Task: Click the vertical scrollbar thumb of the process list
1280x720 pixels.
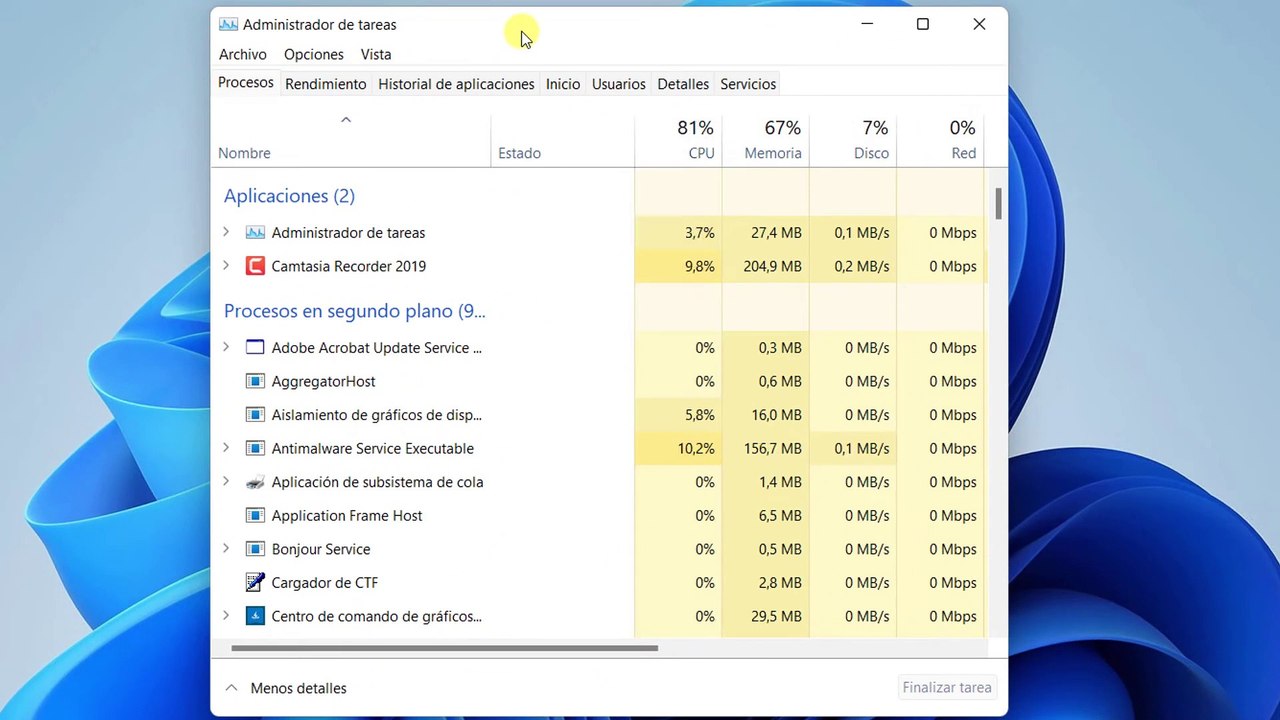Action: [998, 204]
